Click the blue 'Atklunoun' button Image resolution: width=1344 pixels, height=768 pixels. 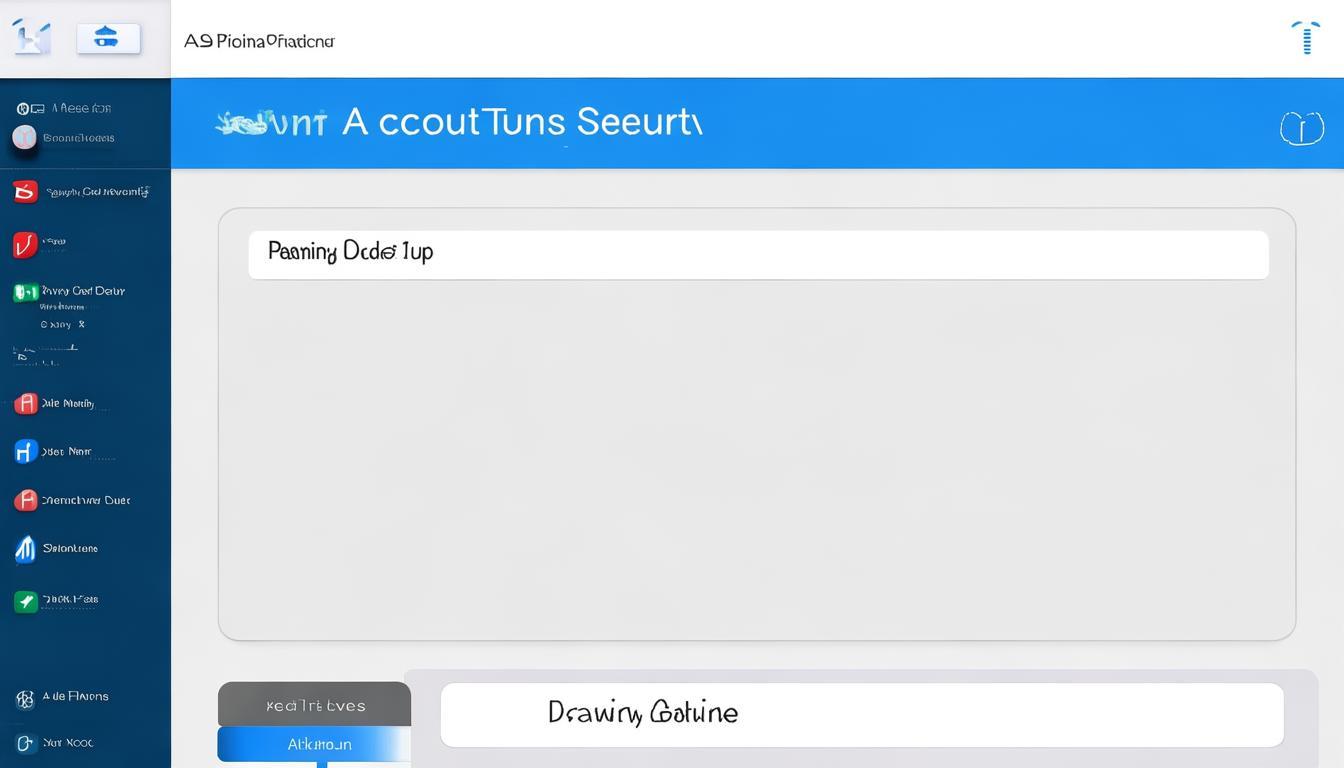[314, 744]
